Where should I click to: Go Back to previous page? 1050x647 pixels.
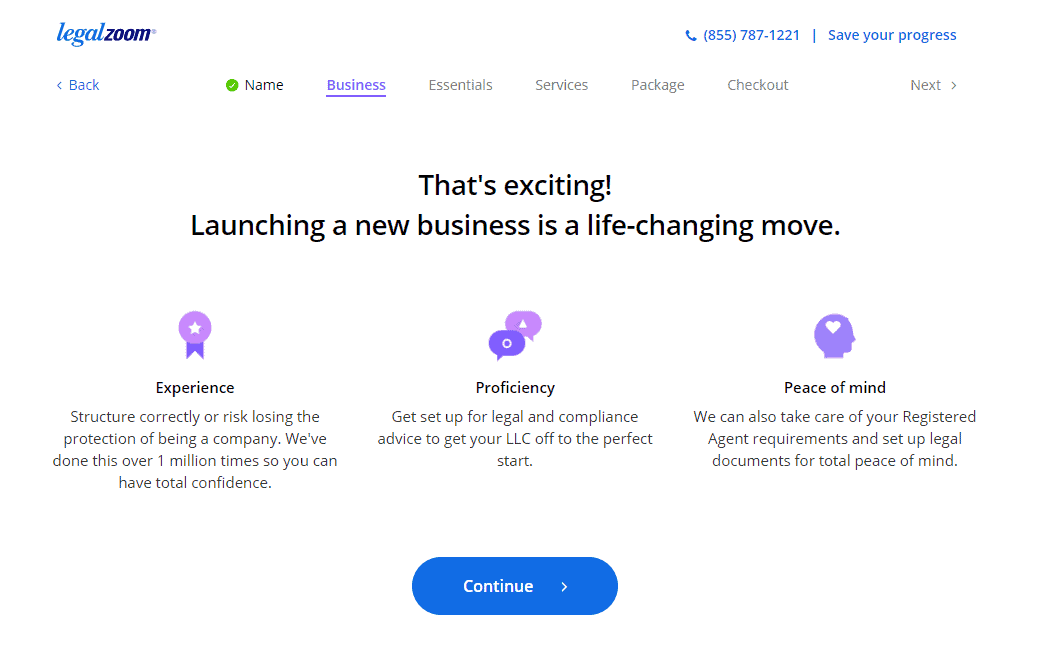[78, 85]
